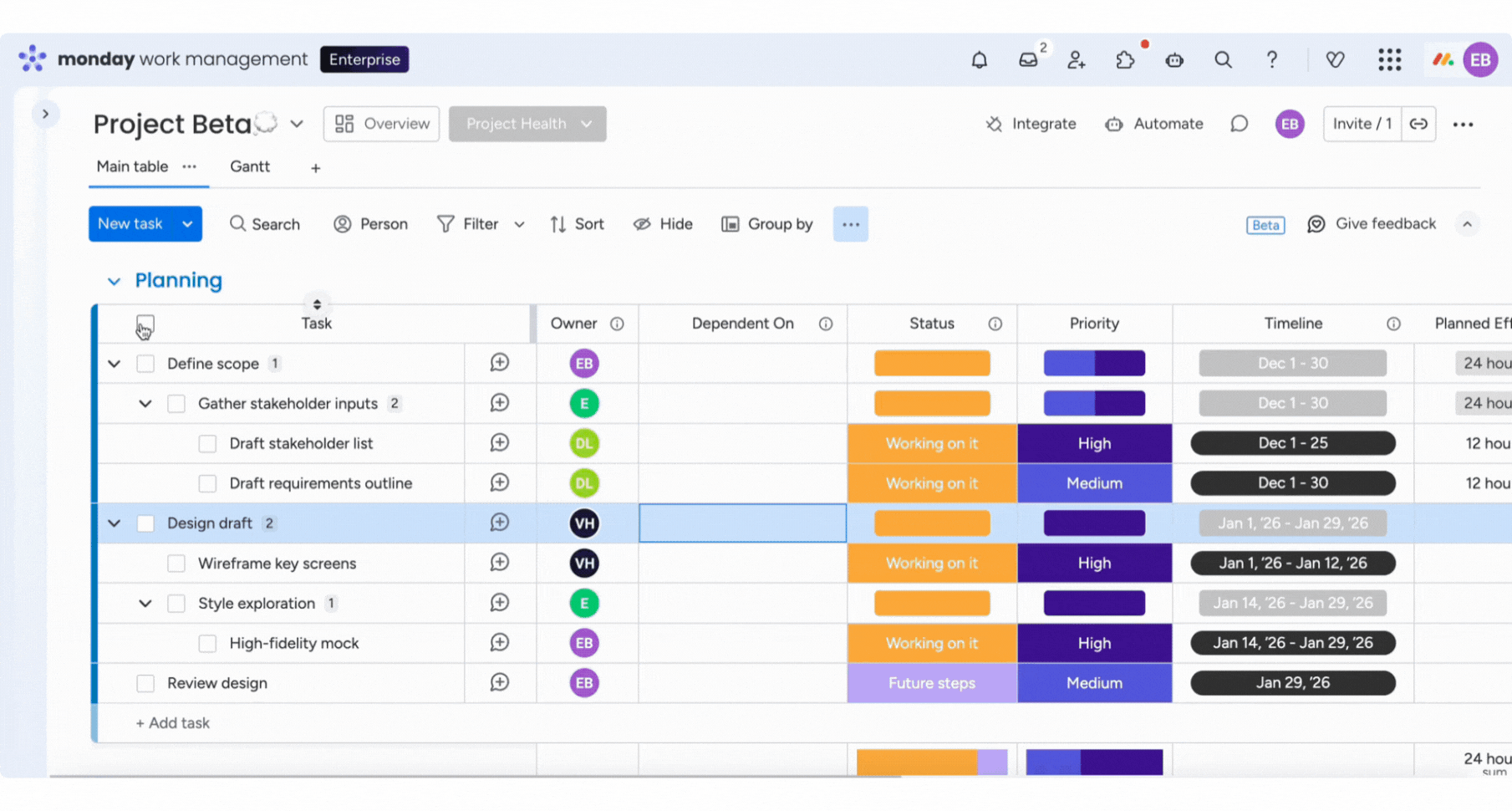Screen dimensions: 1512x811
Task: Add update to Wireframe key screens row
Action: click(500, 563)
